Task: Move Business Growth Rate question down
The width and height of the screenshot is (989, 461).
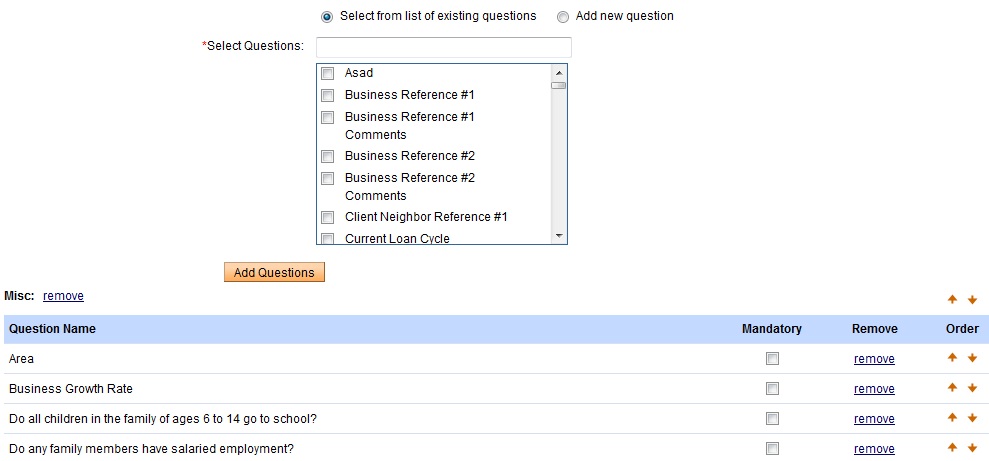Action: point(972,388)
